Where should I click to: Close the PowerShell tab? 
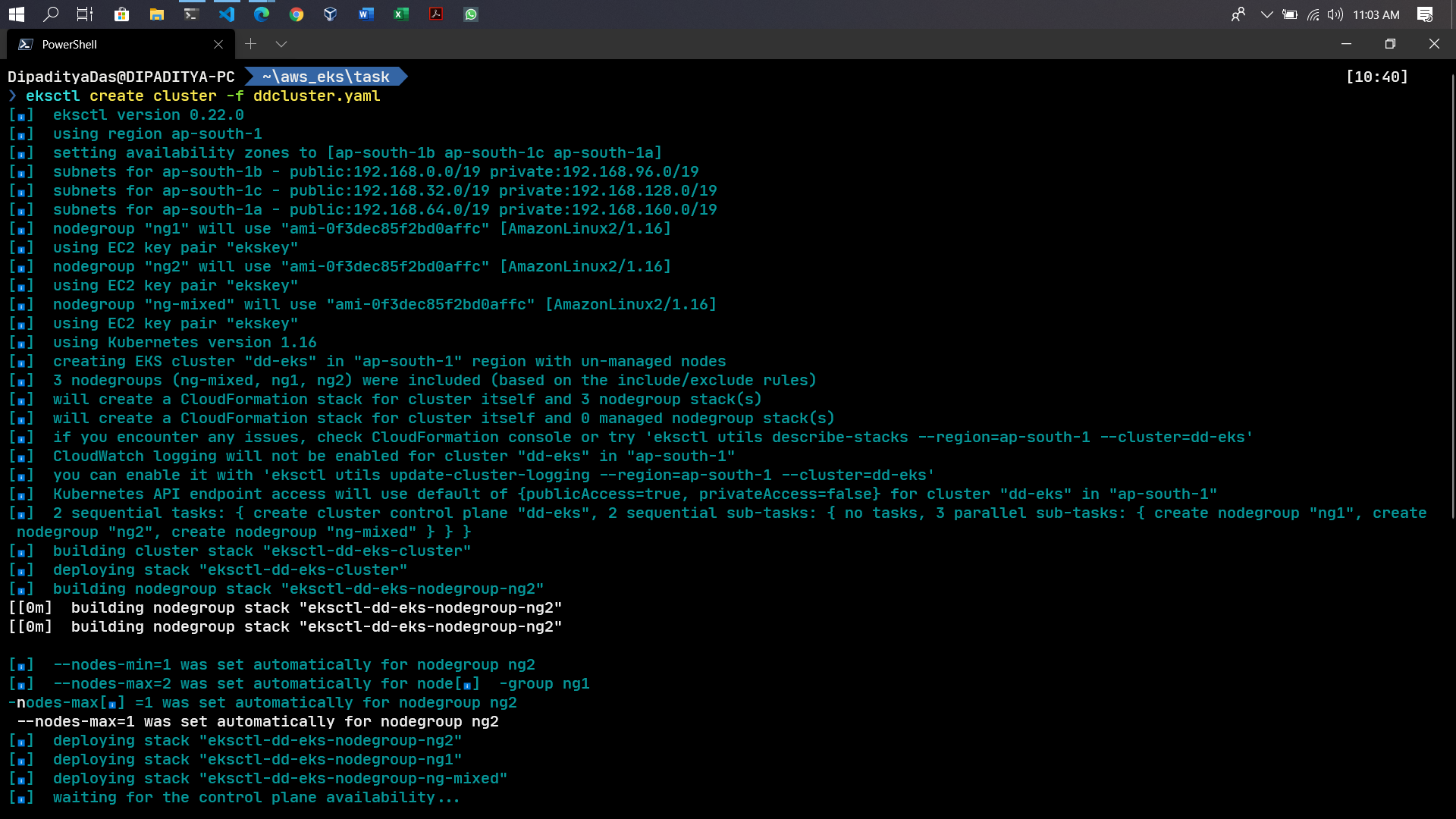click(218, 44)
